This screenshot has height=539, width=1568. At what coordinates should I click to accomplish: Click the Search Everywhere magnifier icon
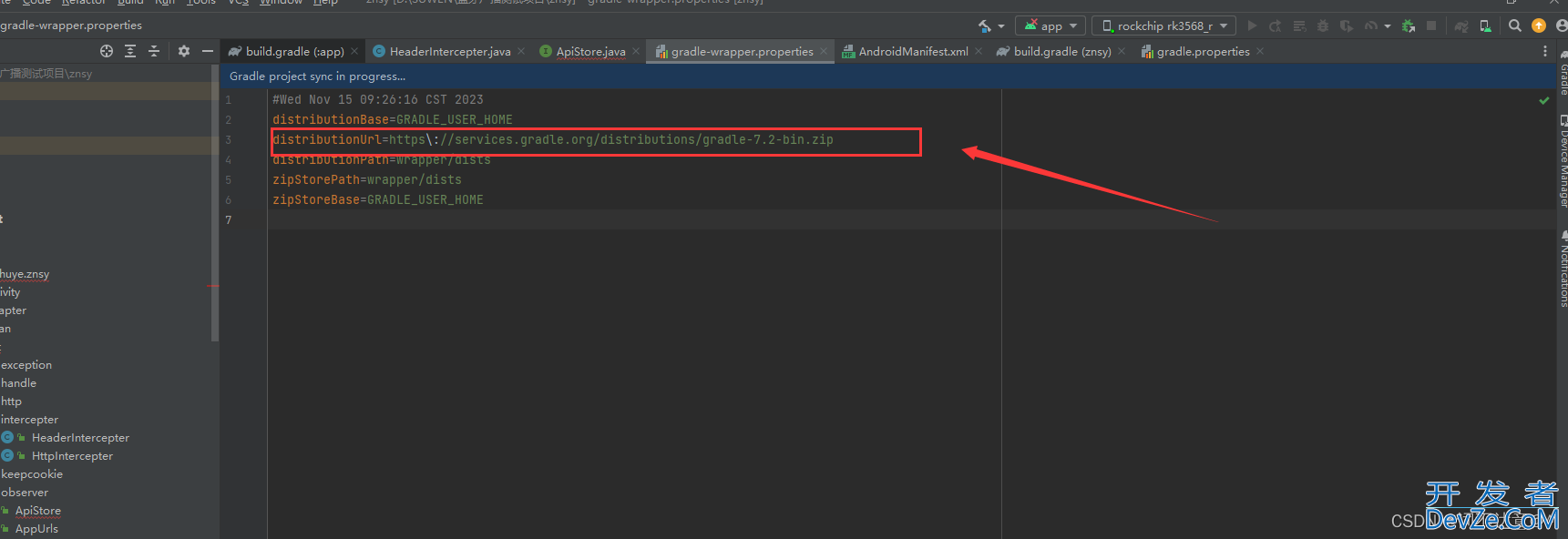coord(1515,25)
